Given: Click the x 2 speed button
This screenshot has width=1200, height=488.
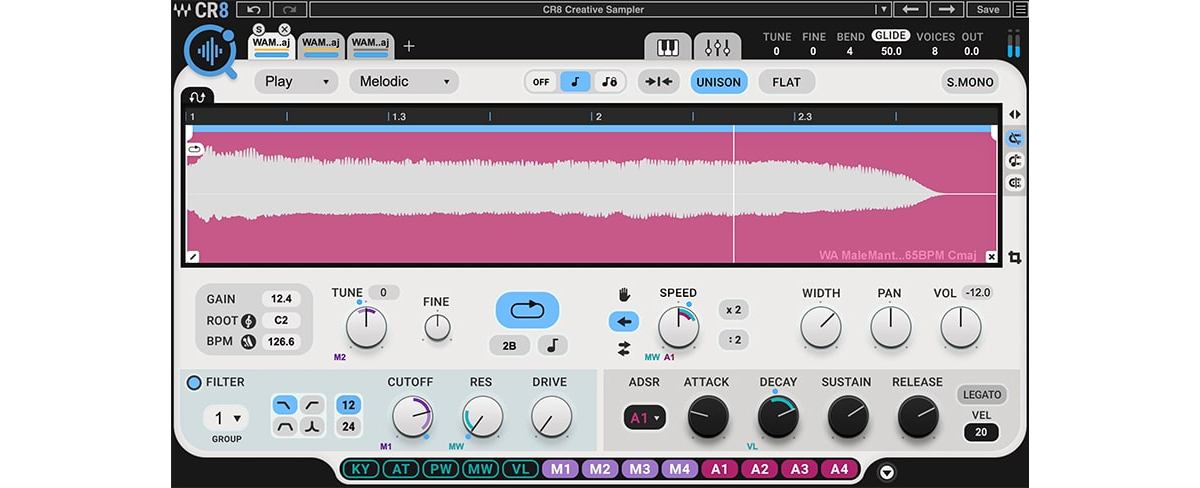Looking at the screenshot, I should click(733, 310).
